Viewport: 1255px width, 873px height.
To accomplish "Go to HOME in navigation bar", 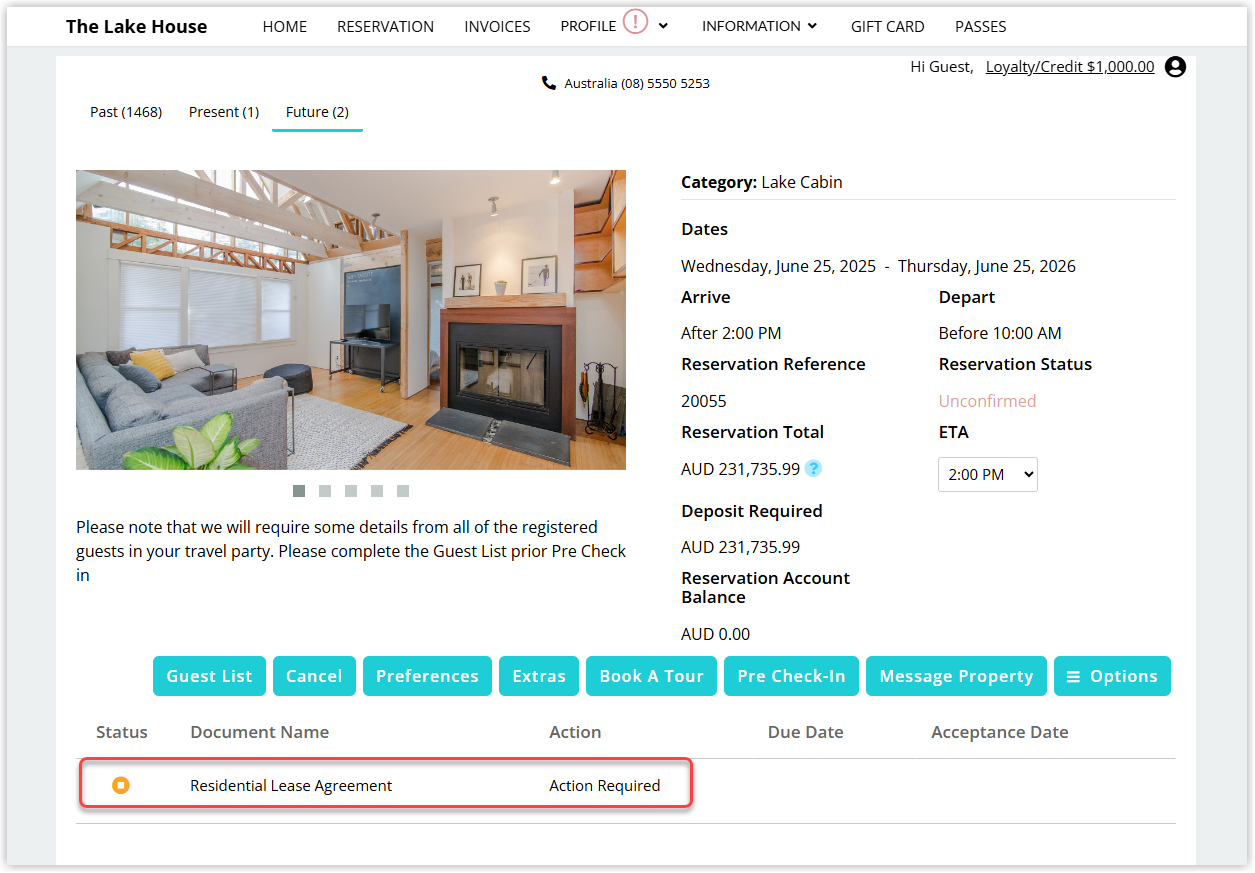I will click(x=285, y=27).
